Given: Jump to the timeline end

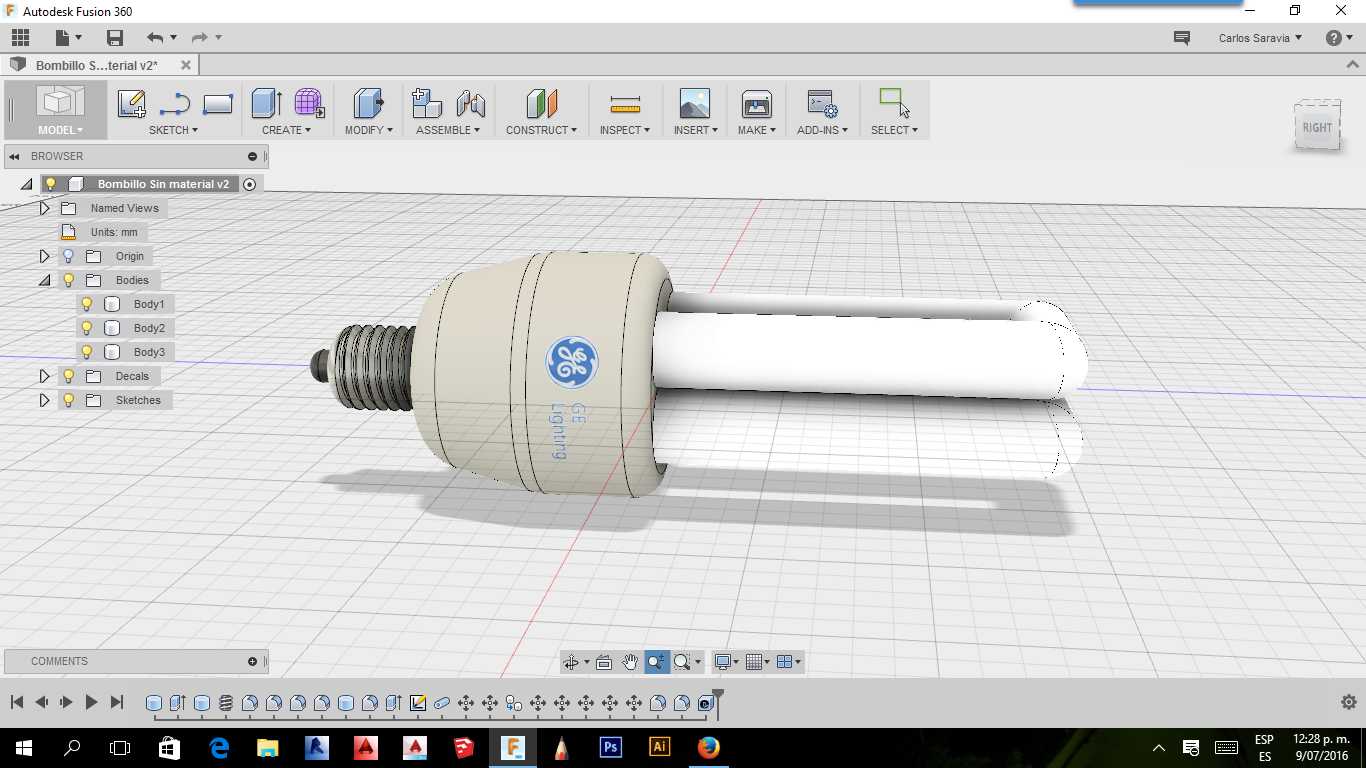Looking at the screenshot, I should tap(116, 703).
